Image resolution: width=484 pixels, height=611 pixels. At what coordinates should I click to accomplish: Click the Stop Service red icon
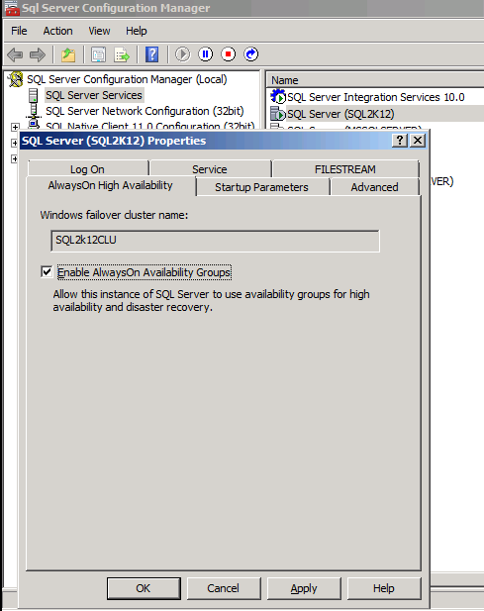[x=228, y=54]
